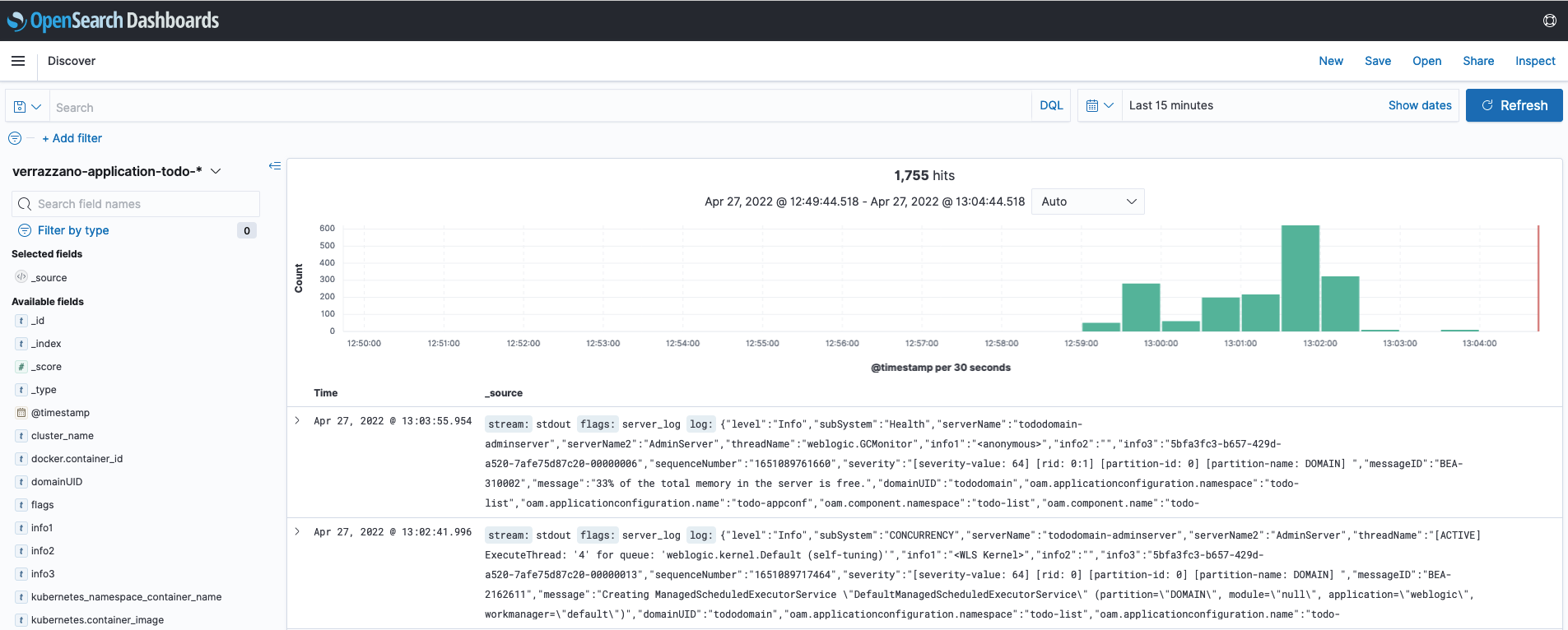The height and width of the screenshot is (630, 1568).
Task: Open the hamburger navigation menu
Action: [x=18, y=61]
